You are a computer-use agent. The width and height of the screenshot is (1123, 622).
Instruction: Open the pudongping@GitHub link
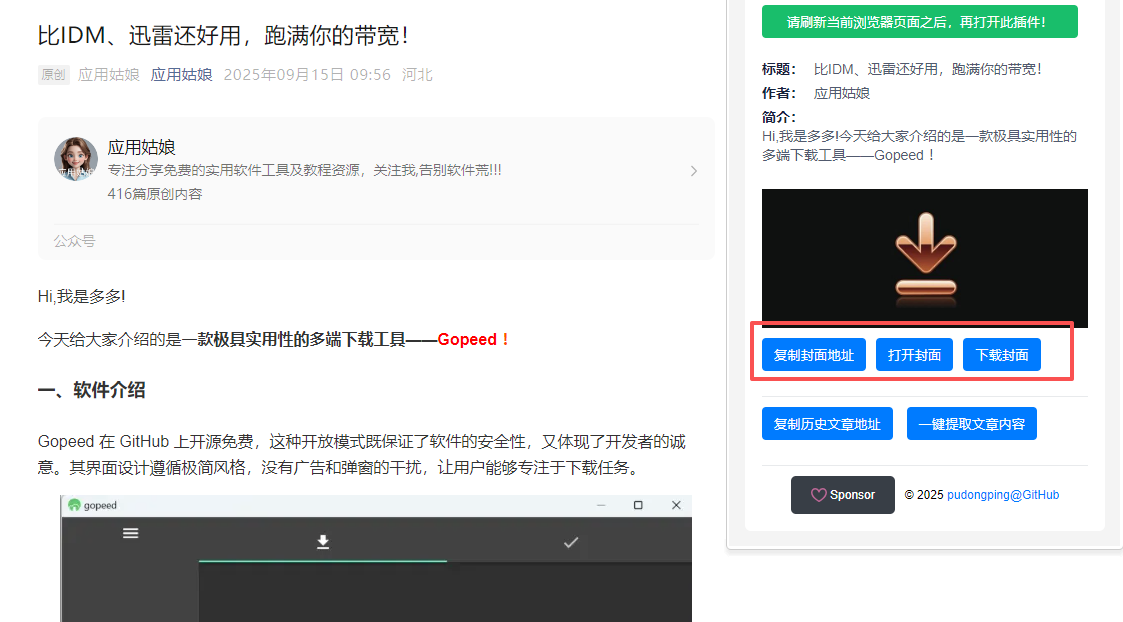coord(1002,495)
